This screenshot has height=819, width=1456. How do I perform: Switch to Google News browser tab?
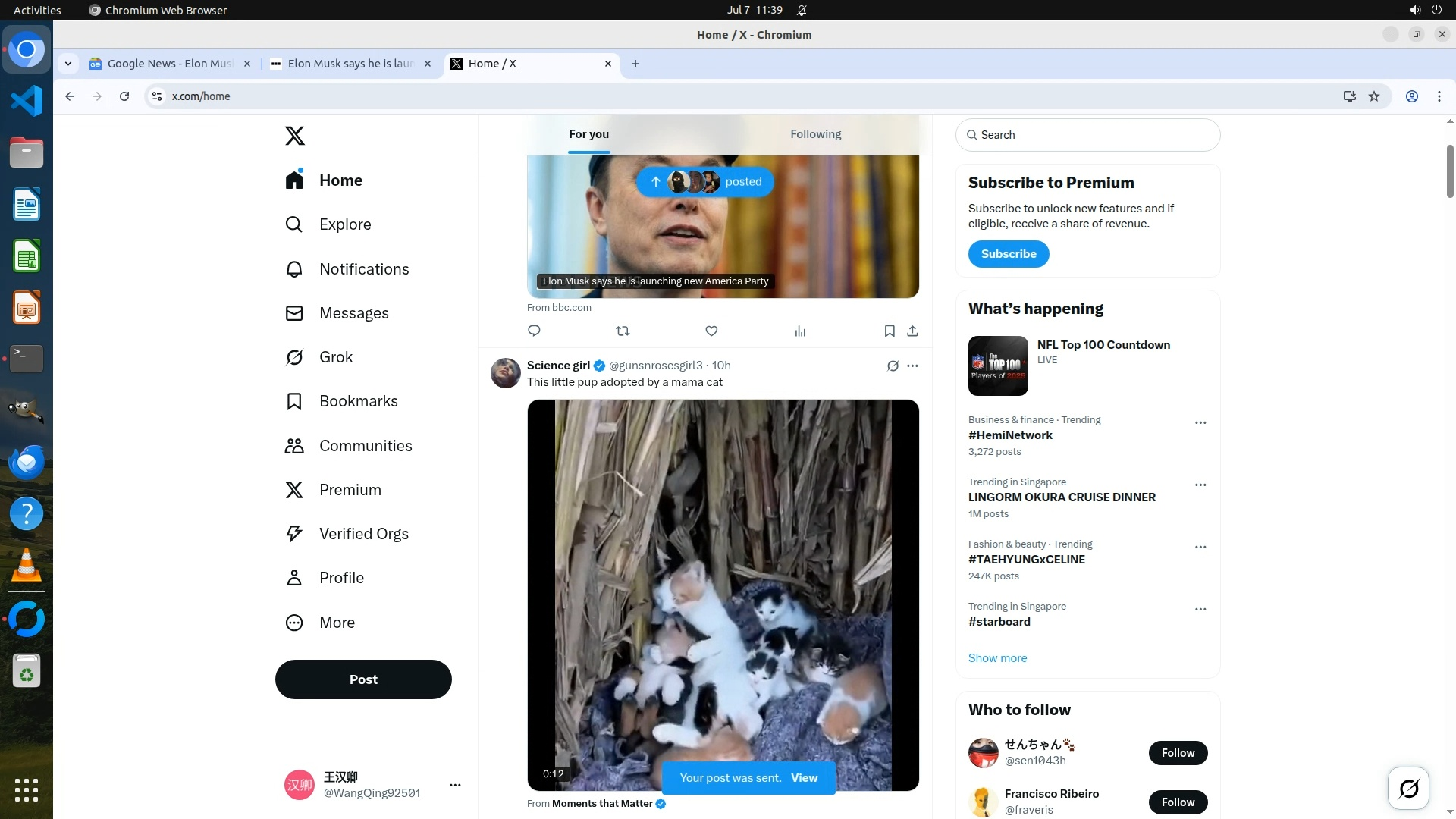point(168,64)
